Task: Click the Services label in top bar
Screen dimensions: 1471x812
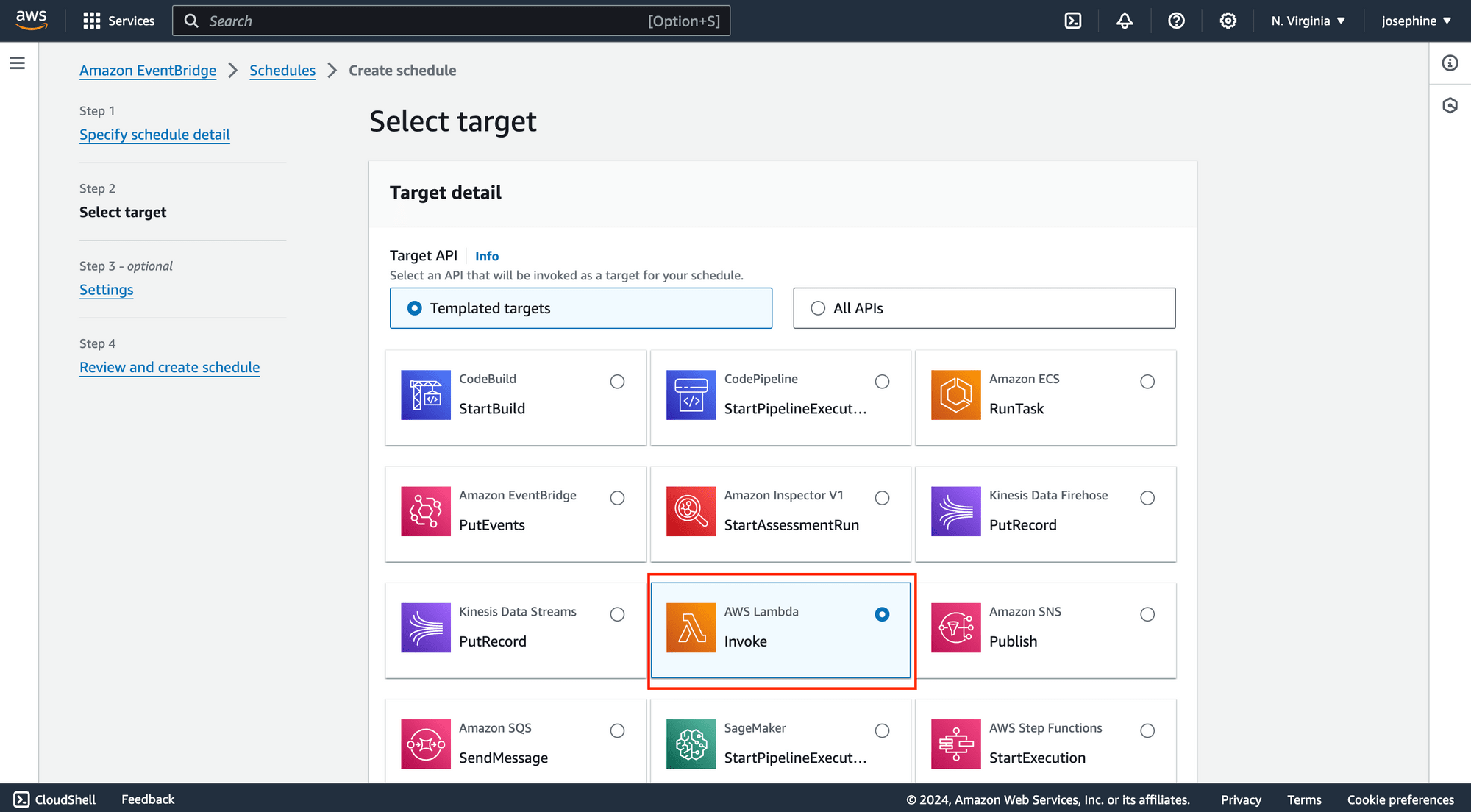Action: pyautogui.click(x=132, y=21)
